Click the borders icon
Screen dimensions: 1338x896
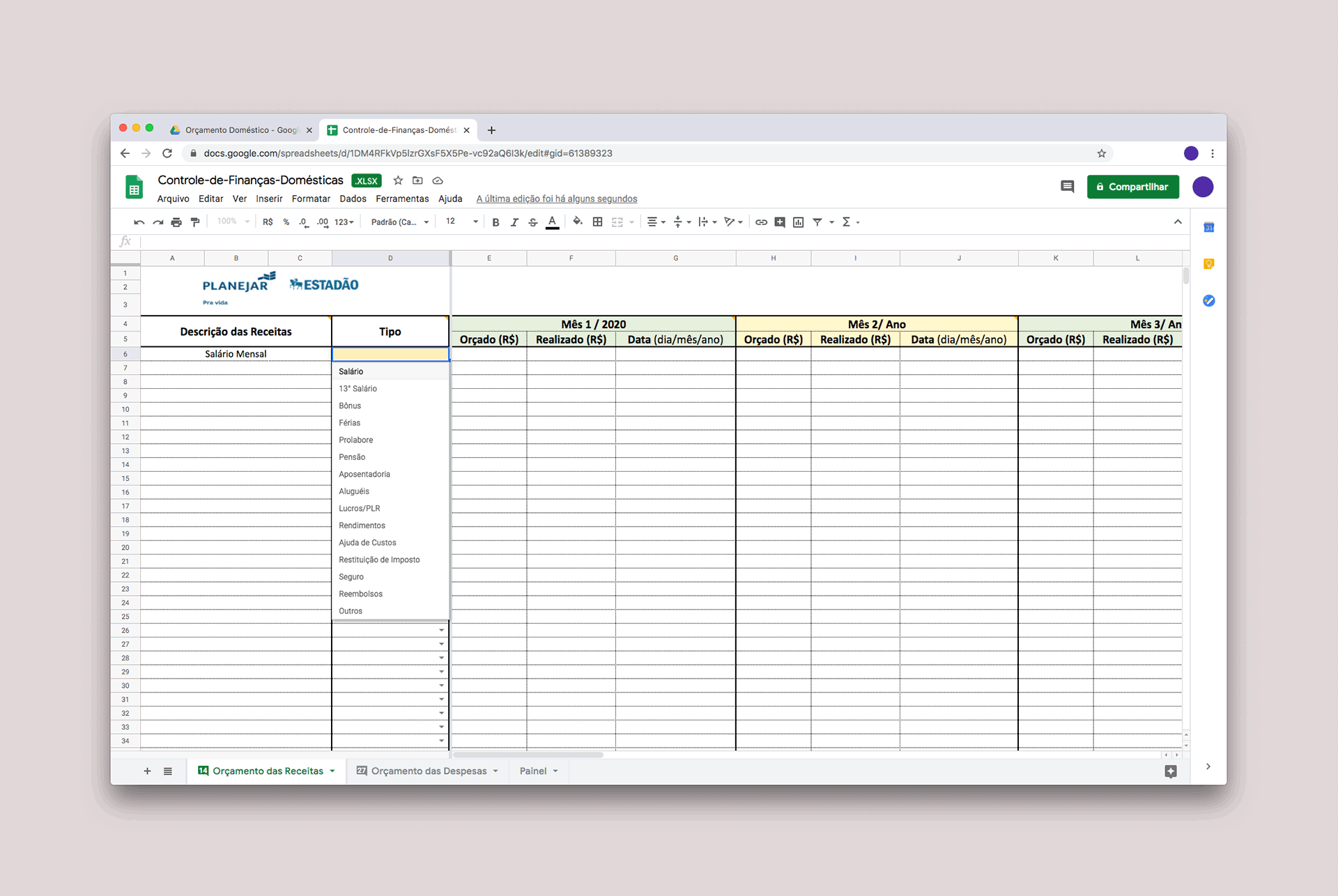click(x=597, y=222)
